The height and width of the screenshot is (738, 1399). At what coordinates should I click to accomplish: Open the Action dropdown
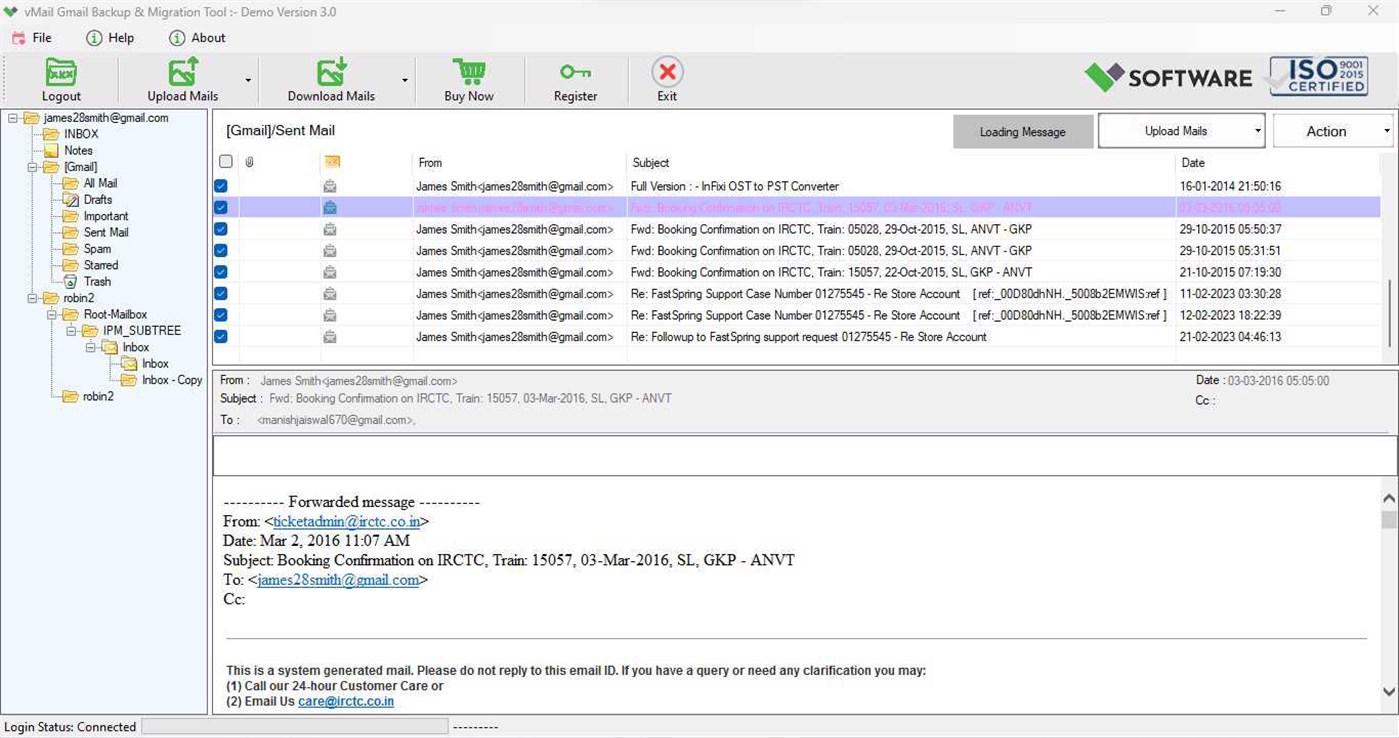coord(1333,131)
